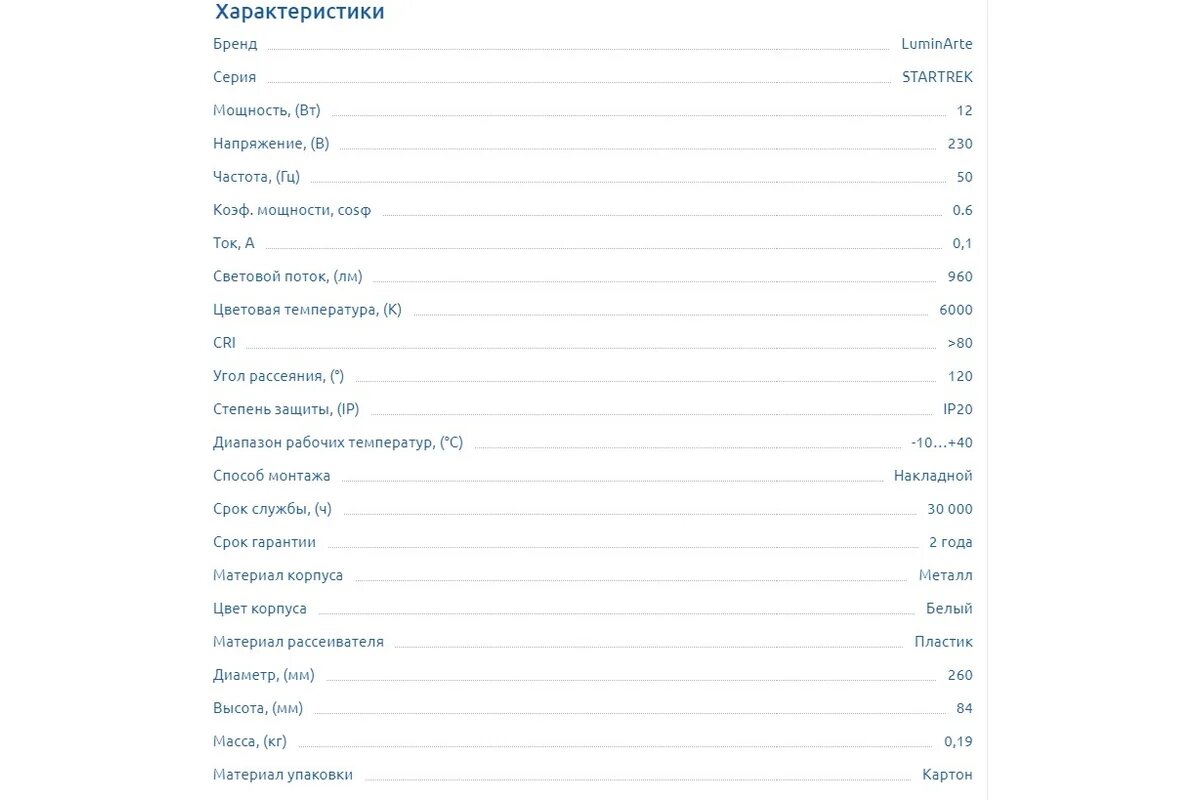Click the Напряжение value 230
Screen dimensions: 1200x800
click(960, 144)
